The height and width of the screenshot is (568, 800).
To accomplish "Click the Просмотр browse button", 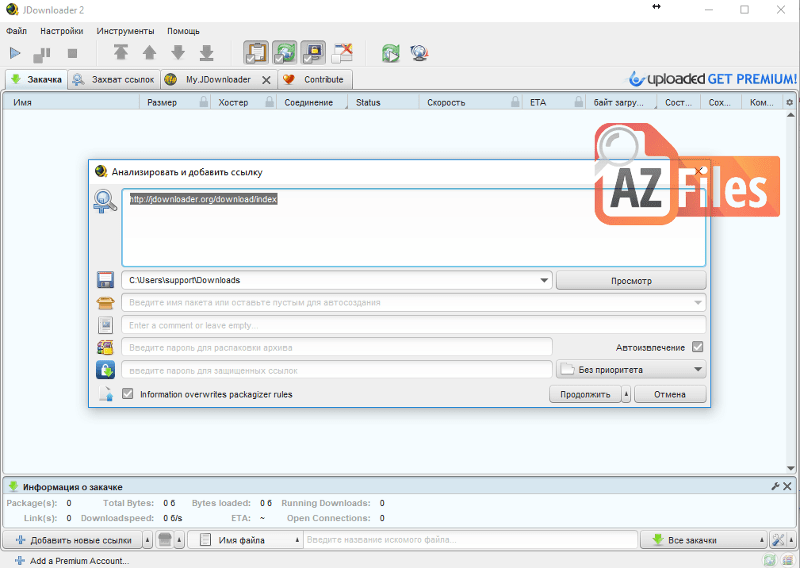I will pos(631,281).
